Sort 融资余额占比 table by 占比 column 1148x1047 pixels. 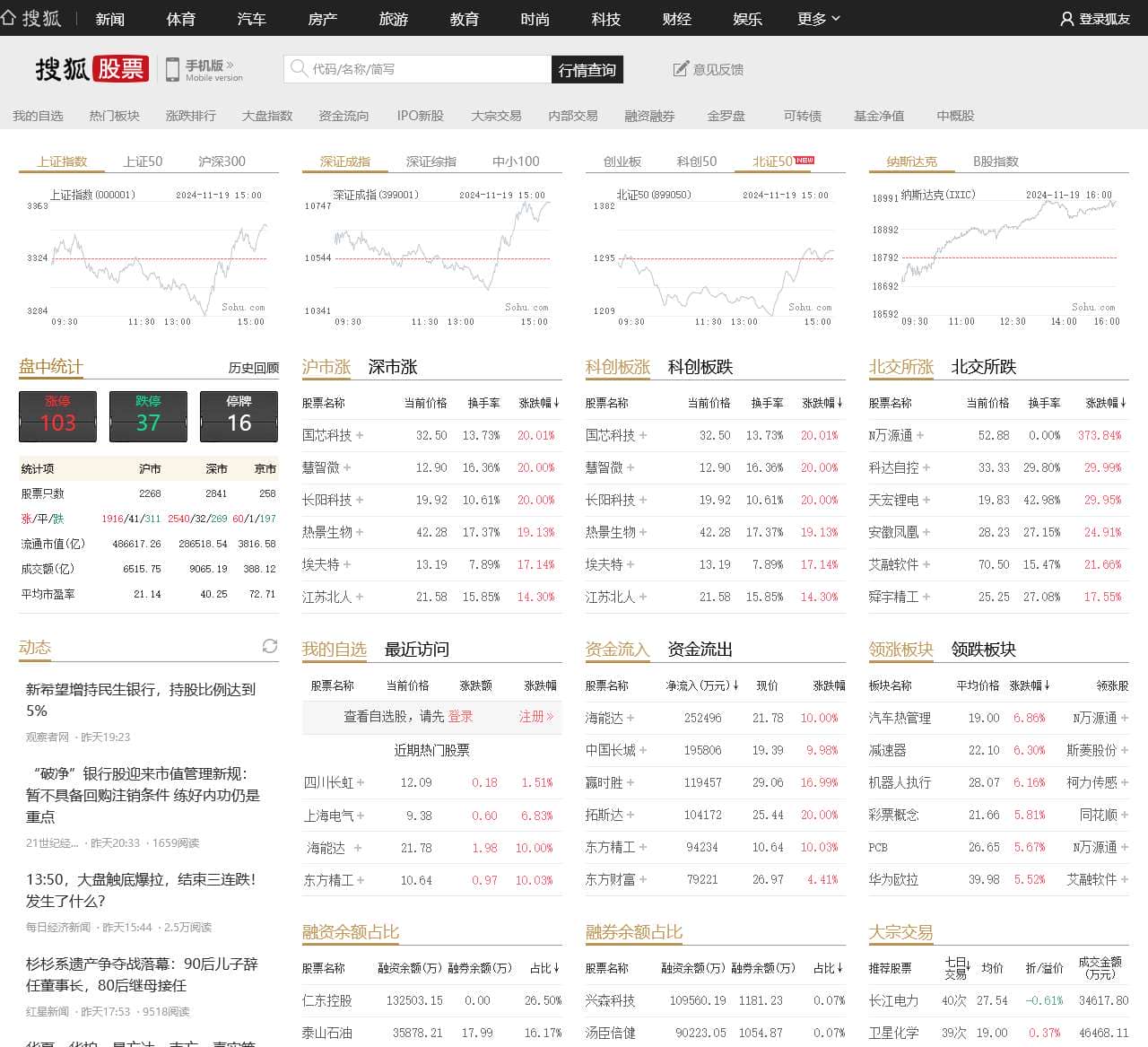click(x=544, y=968)
